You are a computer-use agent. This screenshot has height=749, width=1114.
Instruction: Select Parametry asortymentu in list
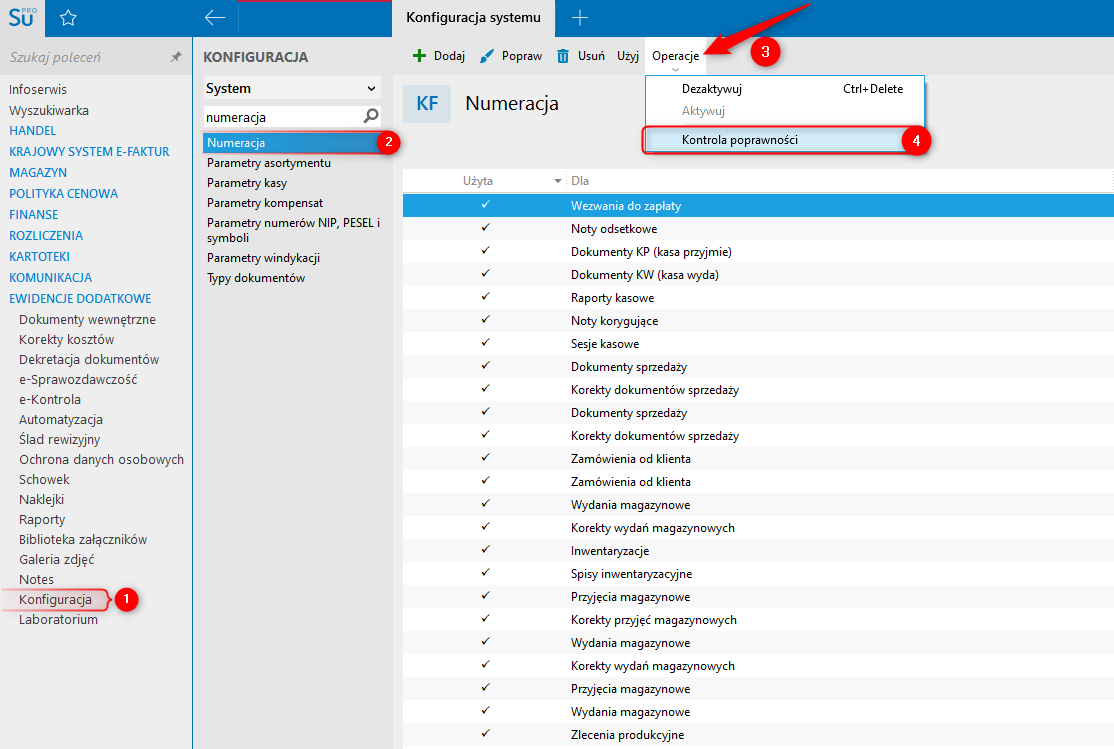(269, 163)
